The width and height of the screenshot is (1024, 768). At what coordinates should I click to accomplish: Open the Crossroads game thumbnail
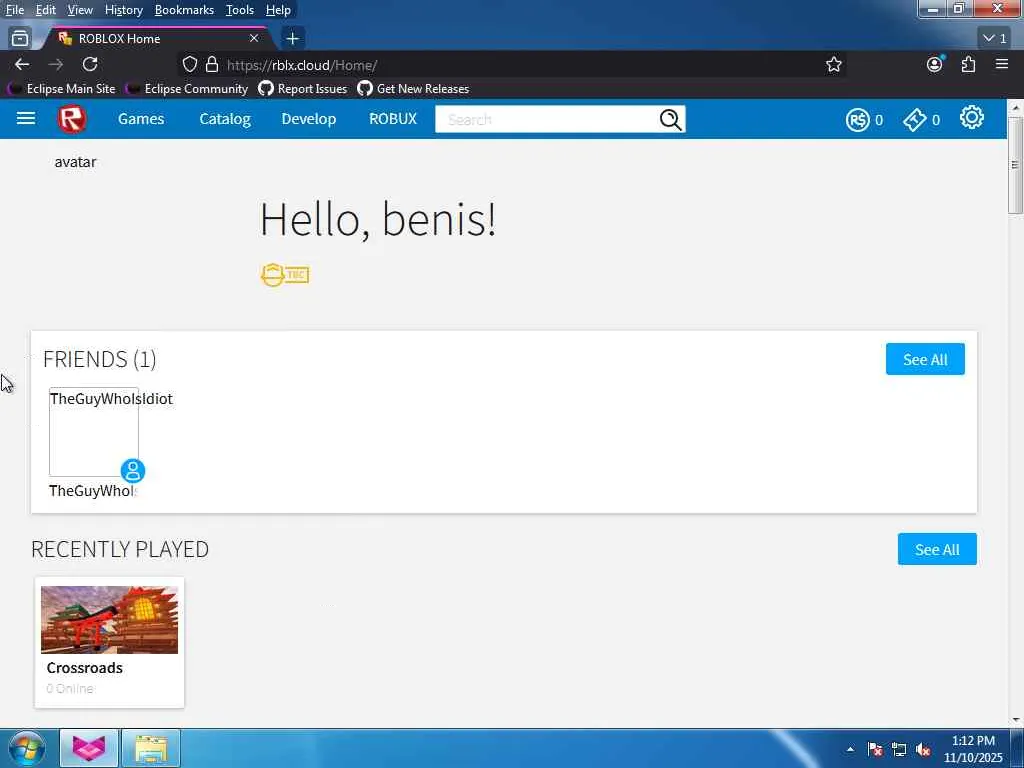point(109,620)
